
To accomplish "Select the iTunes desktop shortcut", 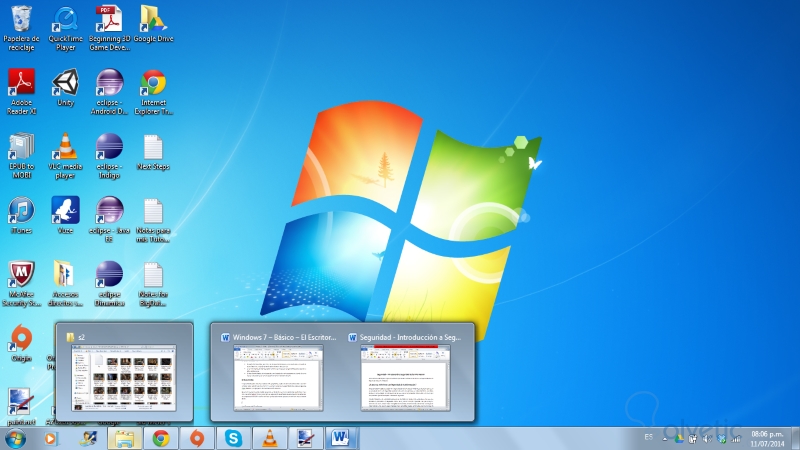I will pyautogui.click(x=21, y=215).
